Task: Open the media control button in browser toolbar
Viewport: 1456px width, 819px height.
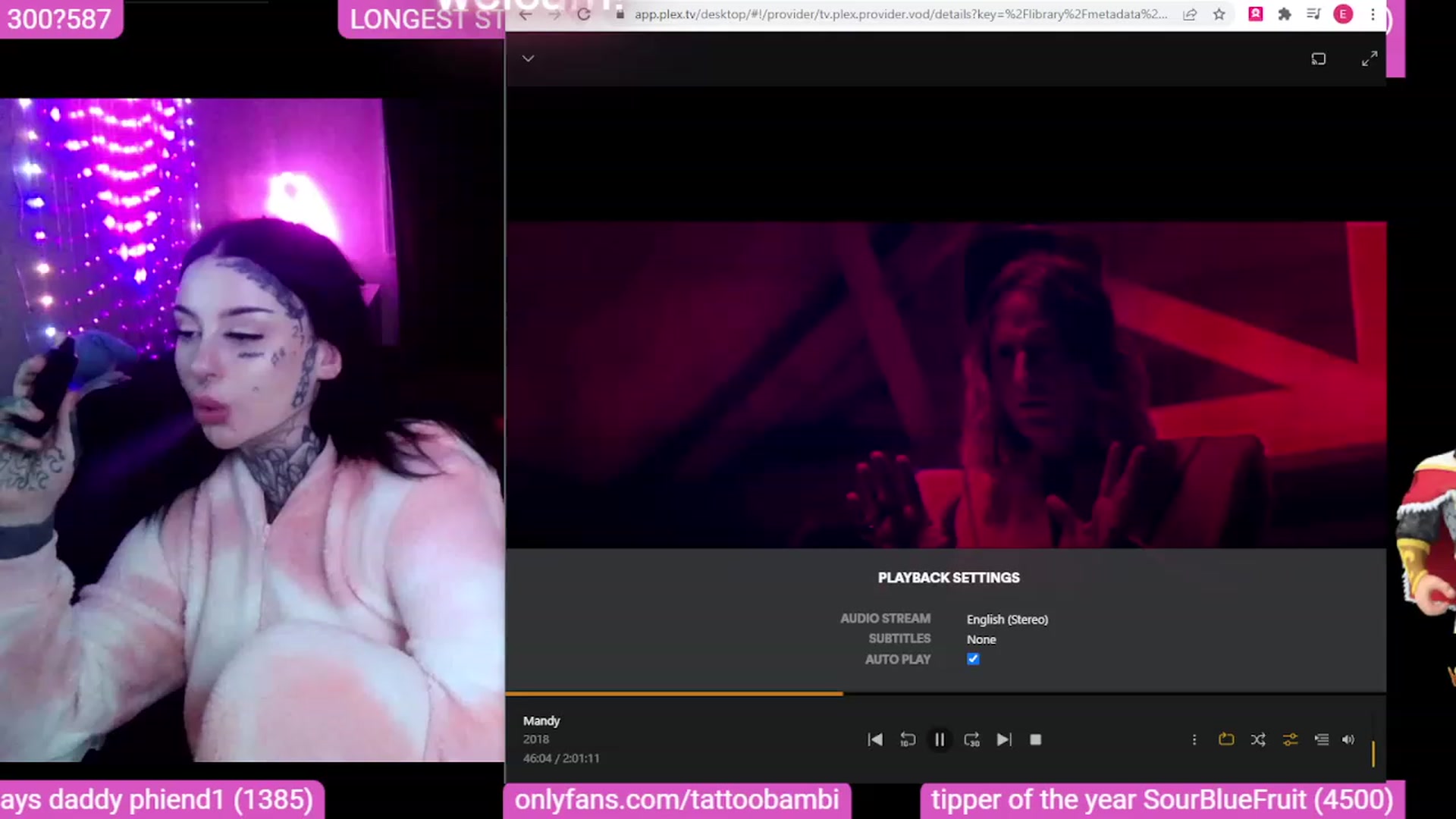Action: click(x=1313, y=14)
